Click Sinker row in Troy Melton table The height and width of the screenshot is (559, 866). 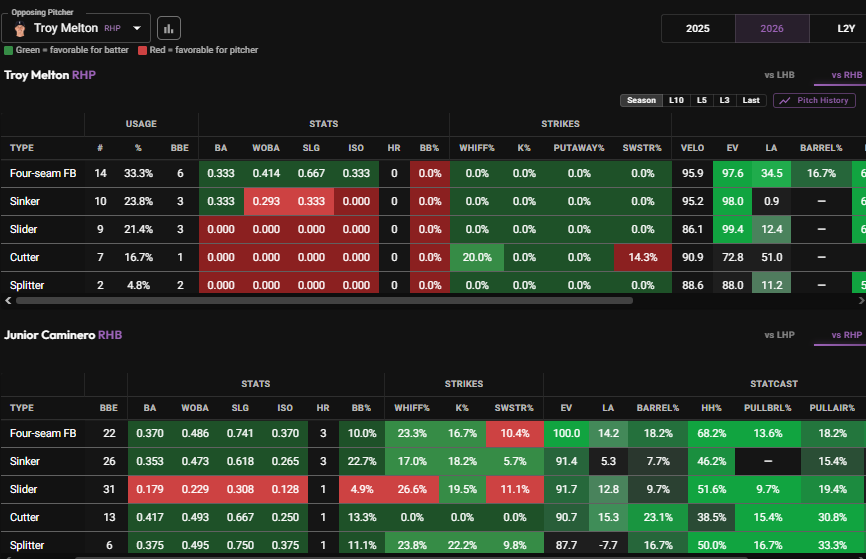433,202
